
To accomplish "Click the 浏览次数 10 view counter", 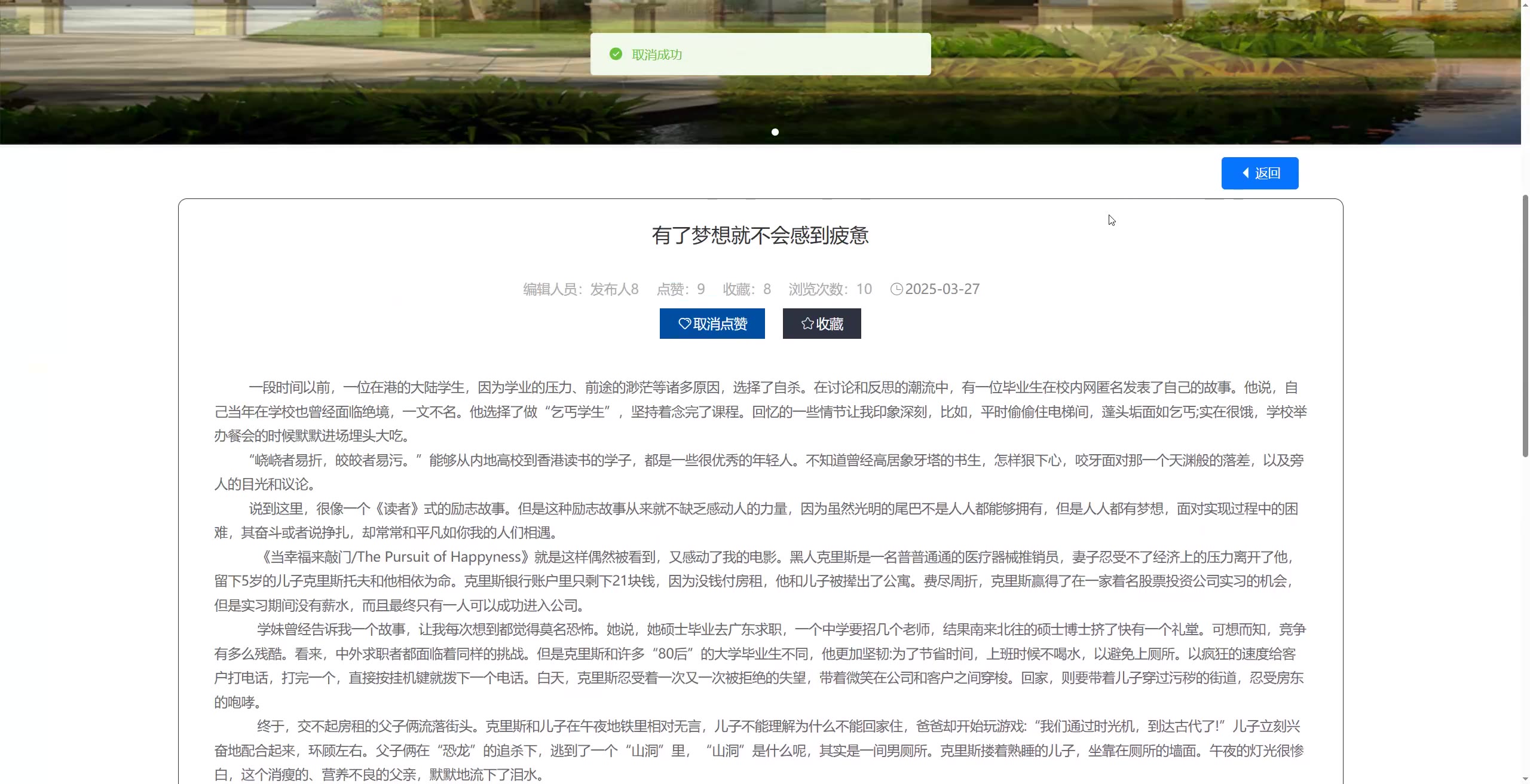I will pos(830,289).
